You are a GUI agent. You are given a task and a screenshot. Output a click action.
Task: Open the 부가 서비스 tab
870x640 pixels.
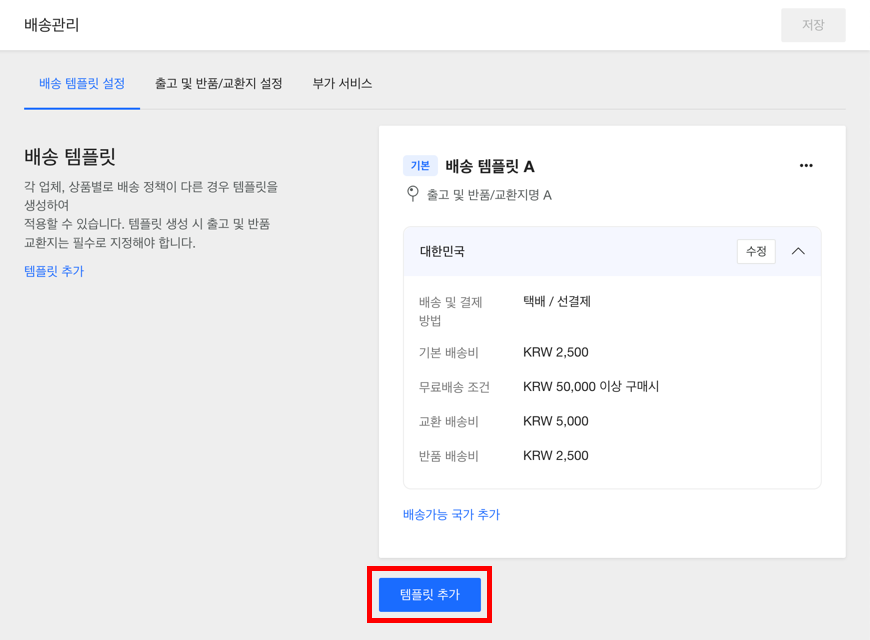(x=342, y=84)
